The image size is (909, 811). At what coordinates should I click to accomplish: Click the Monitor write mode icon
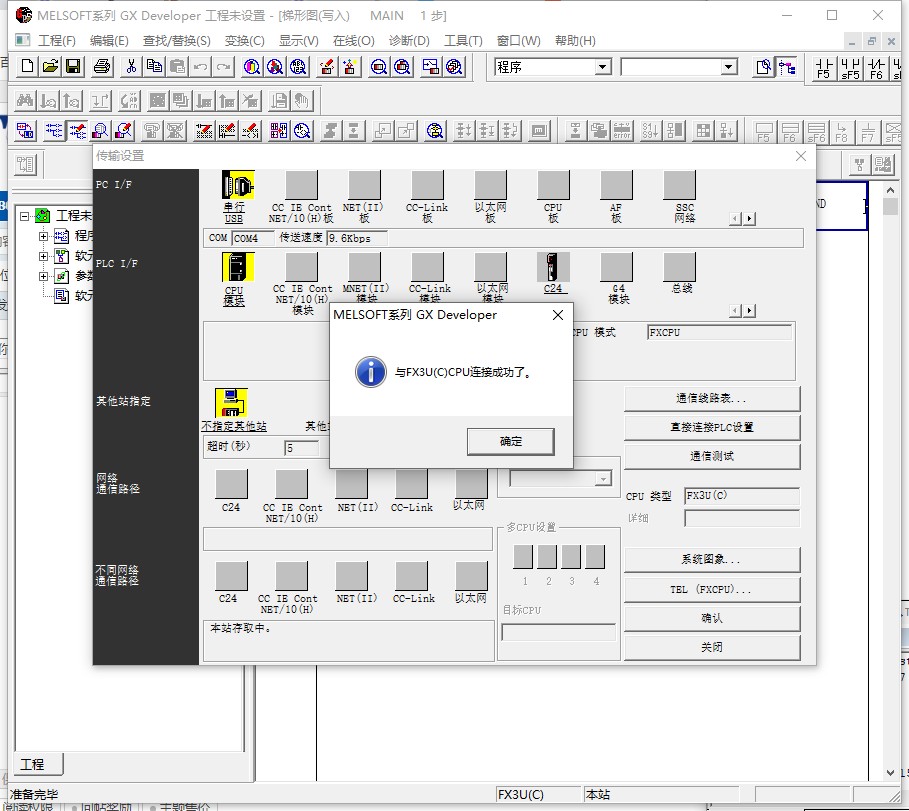(x=123, y=130)
